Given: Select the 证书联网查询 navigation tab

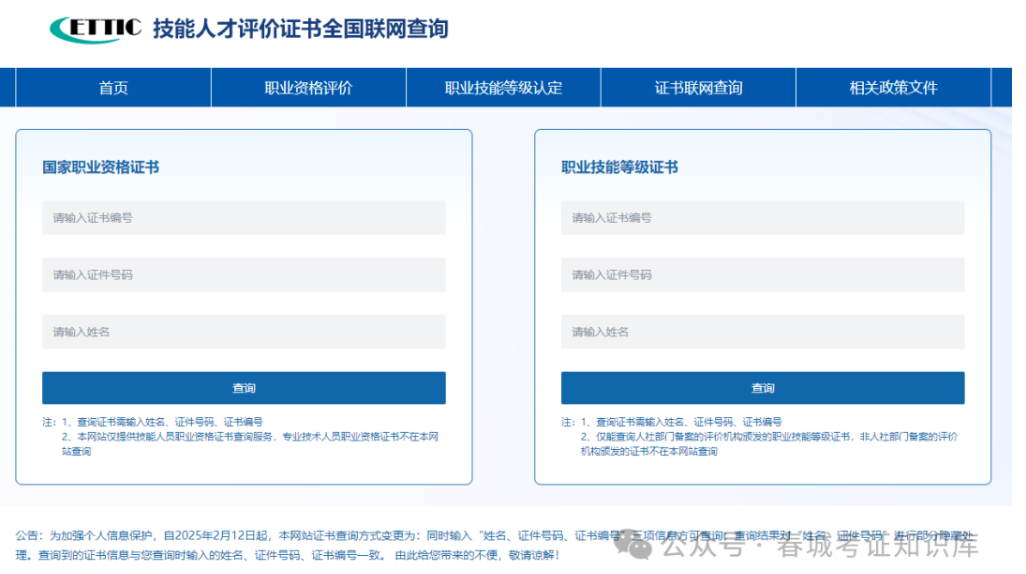Looking at the screenshot, I should point(698,88).
